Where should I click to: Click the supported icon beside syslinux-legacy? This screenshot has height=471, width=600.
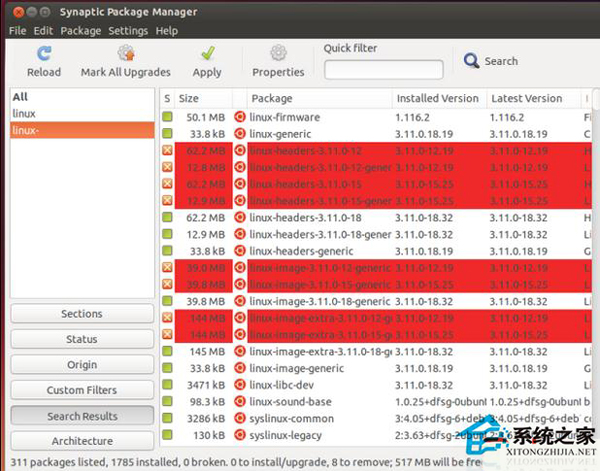(240, 435)
